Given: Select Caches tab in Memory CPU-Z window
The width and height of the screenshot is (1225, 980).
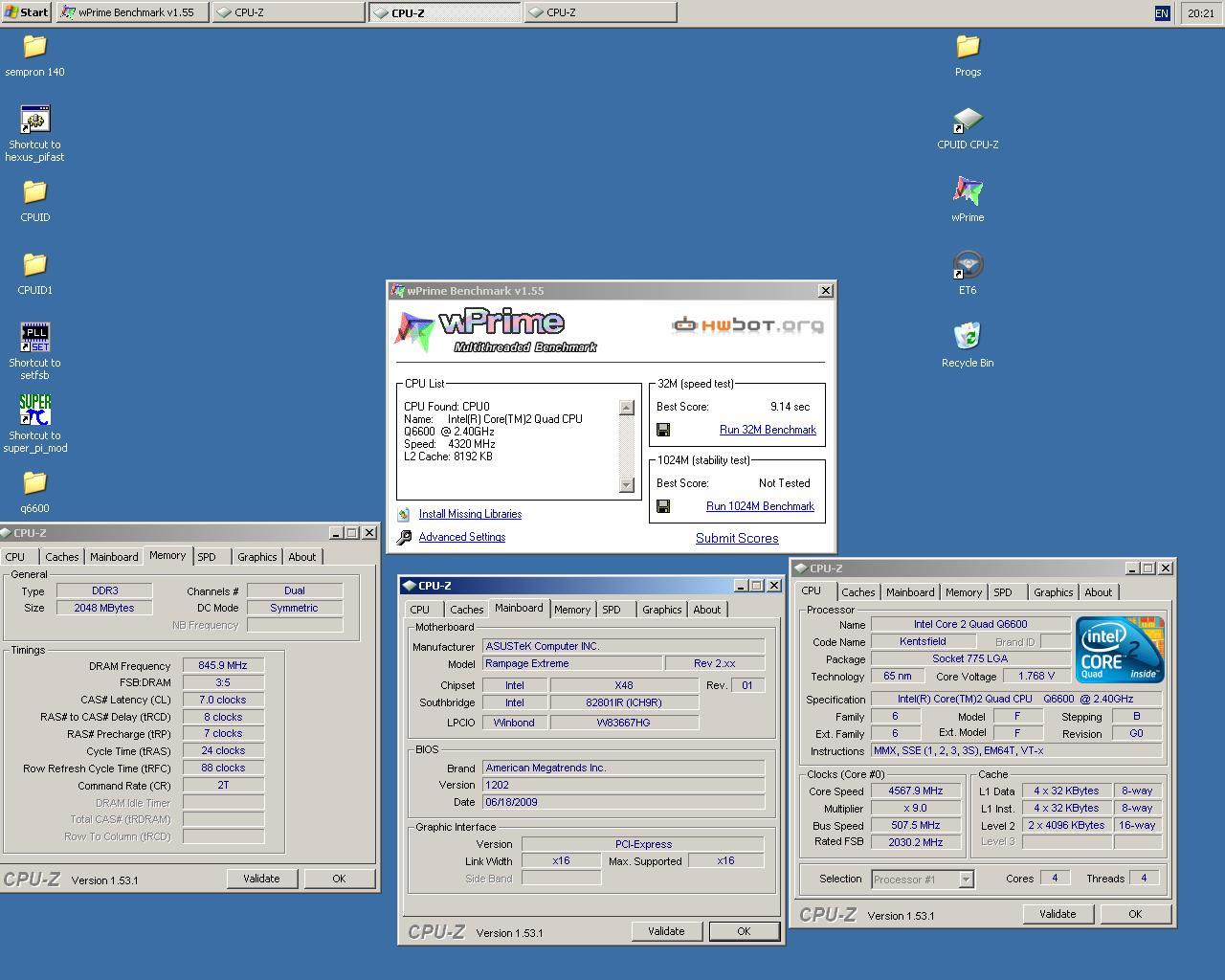Looking at the screenshot, I should 61,557.
